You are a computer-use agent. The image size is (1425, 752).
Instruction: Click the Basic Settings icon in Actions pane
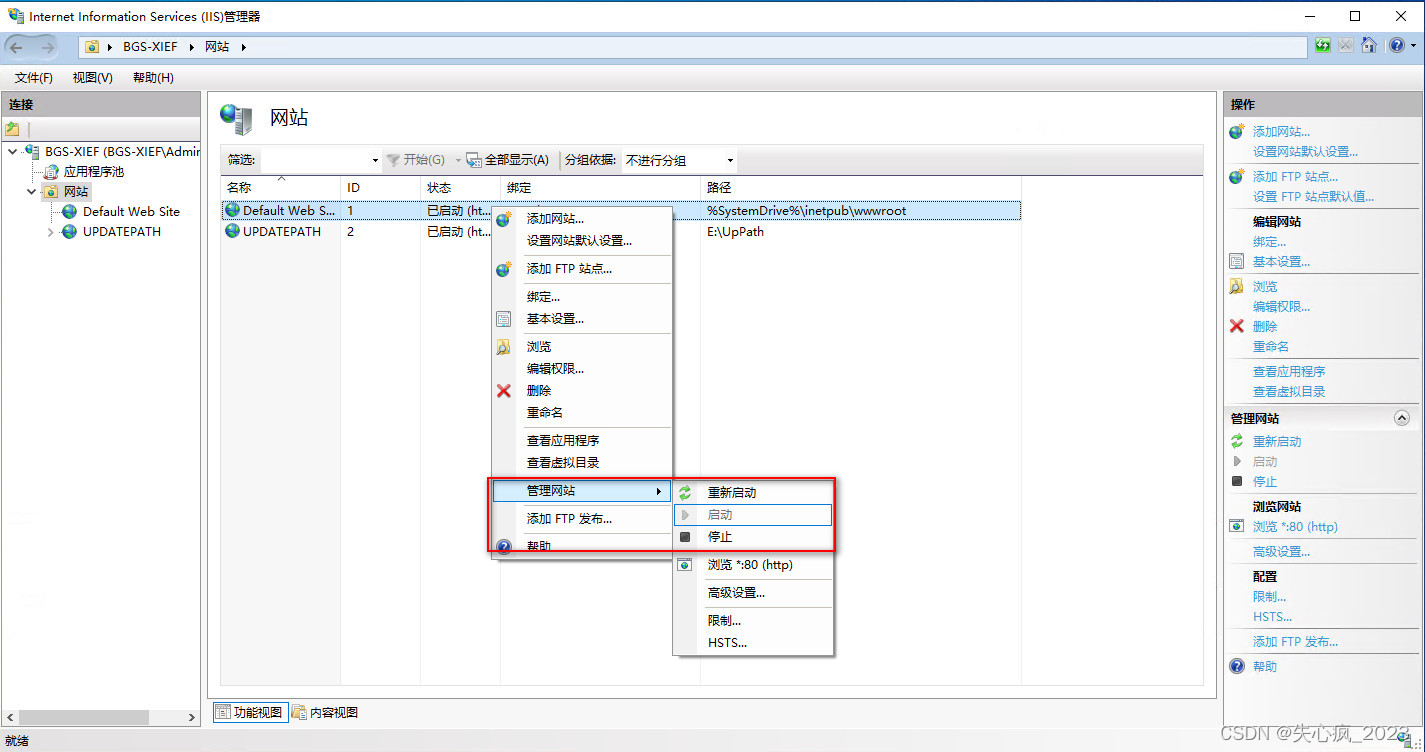1237,262
